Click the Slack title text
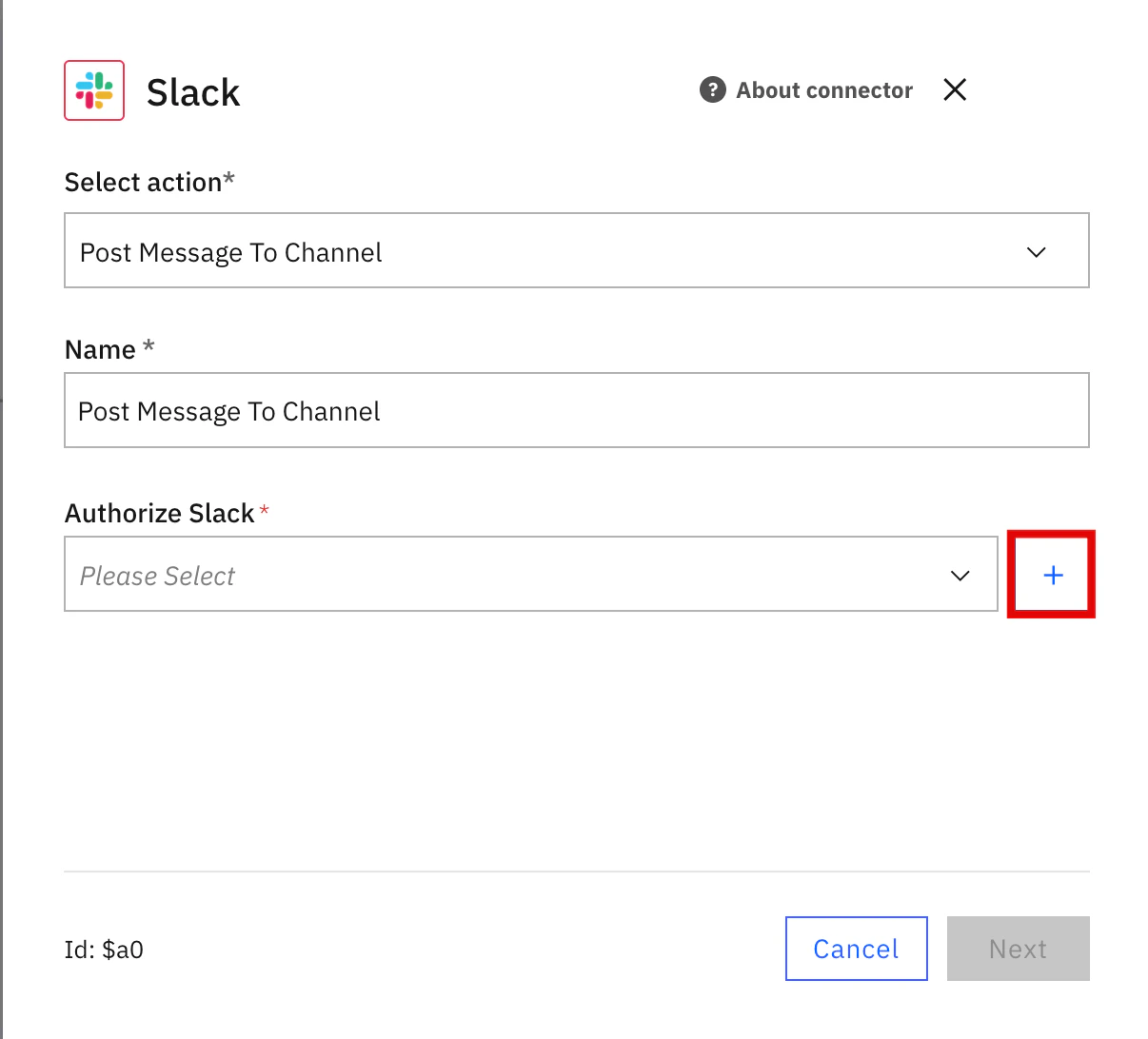Image resolution: width=1148 pixels, height=1039 pixels. pos(193,92)
